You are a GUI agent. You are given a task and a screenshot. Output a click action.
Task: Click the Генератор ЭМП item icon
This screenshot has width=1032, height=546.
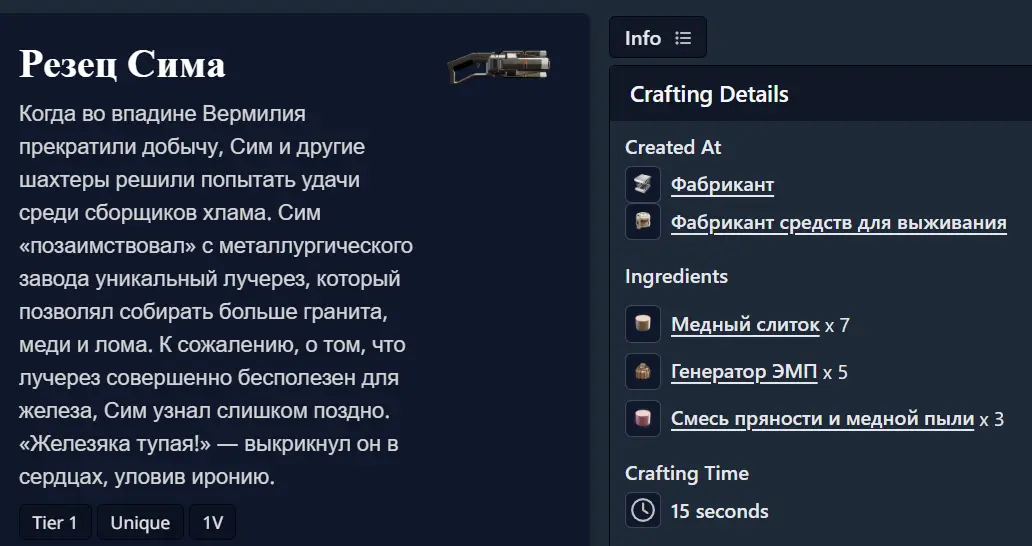(643, 372)
